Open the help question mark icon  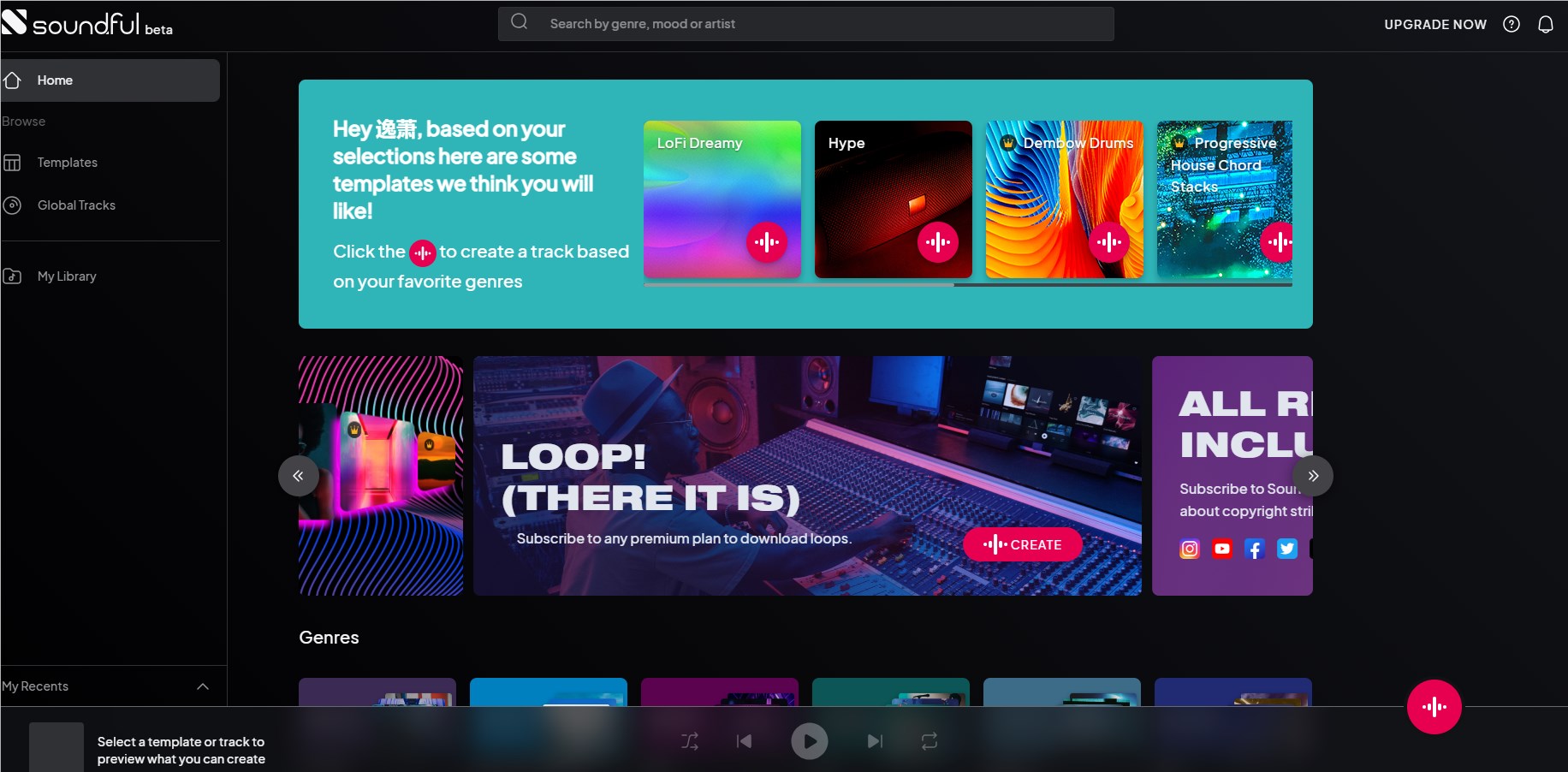[1512, 24]
